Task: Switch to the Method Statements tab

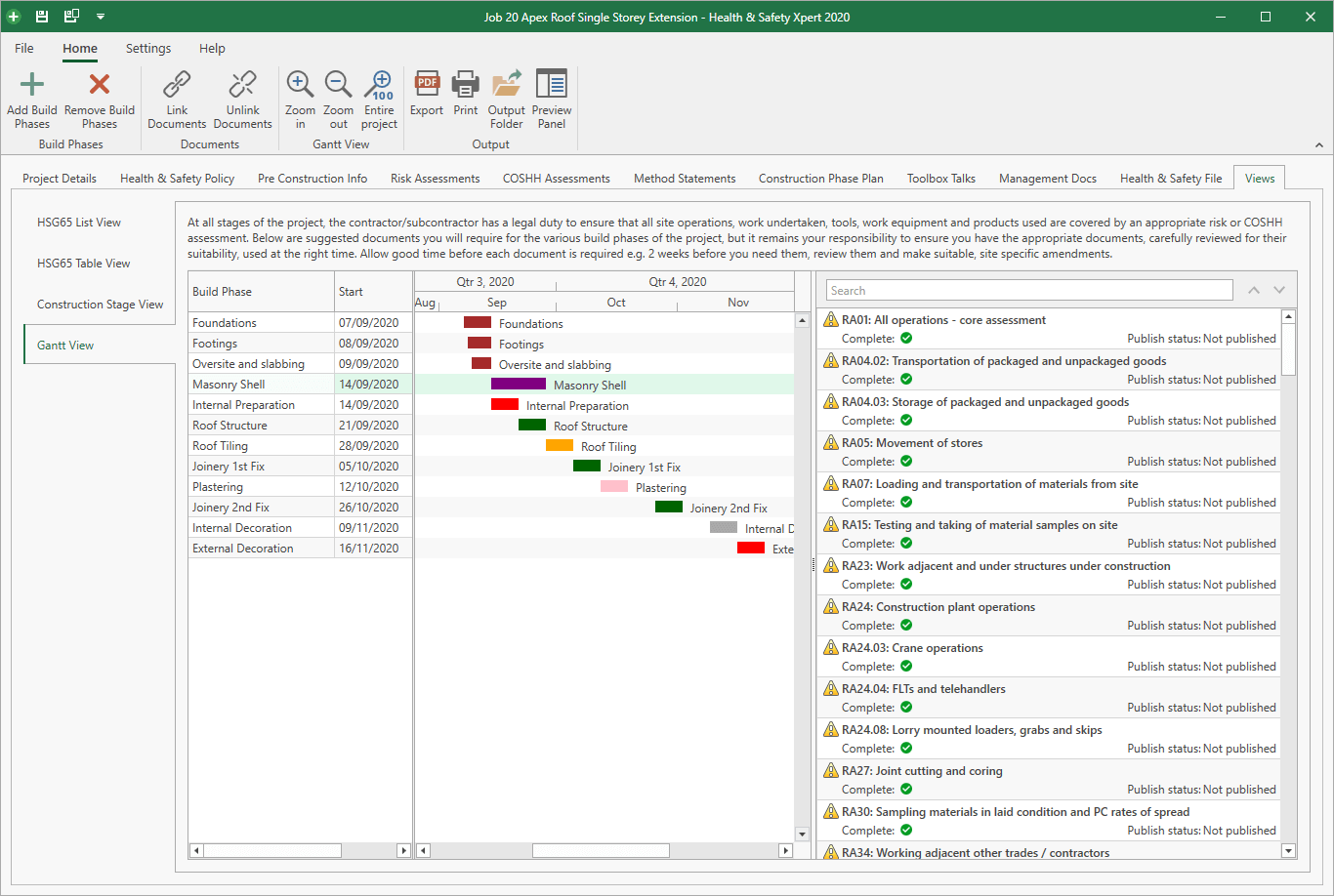Action: 685,179
